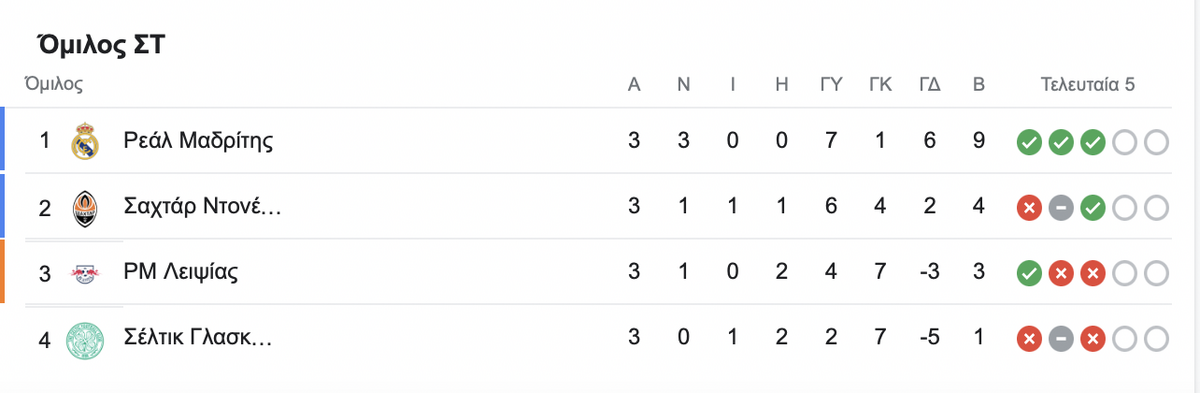Viewport: 1200px width, 393px height.
Task: Click Leipzig's green win checkmark icon
Action: point(1029,273)
